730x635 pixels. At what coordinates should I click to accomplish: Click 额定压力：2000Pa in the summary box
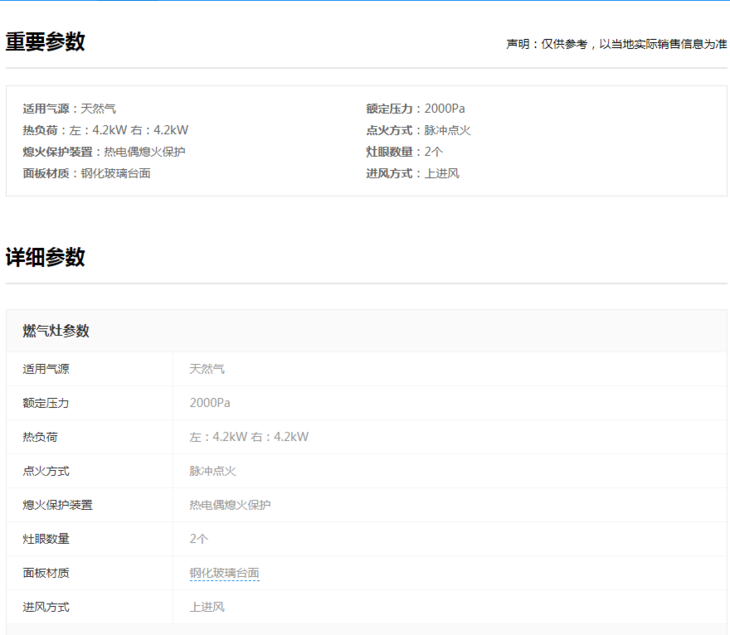click(415, 108)
